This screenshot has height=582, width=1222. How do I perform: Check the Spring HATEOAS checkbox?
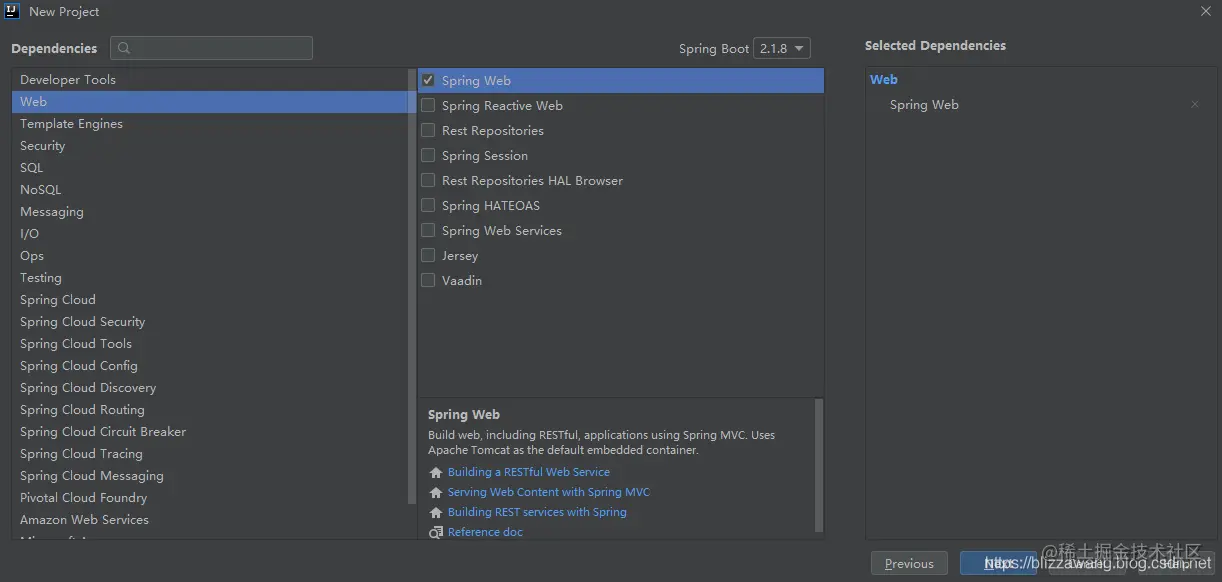click(428, 206)
